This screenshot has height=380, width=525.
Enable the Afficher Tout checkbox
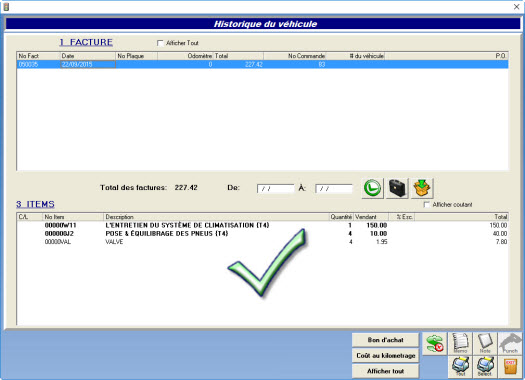[160, 43]
